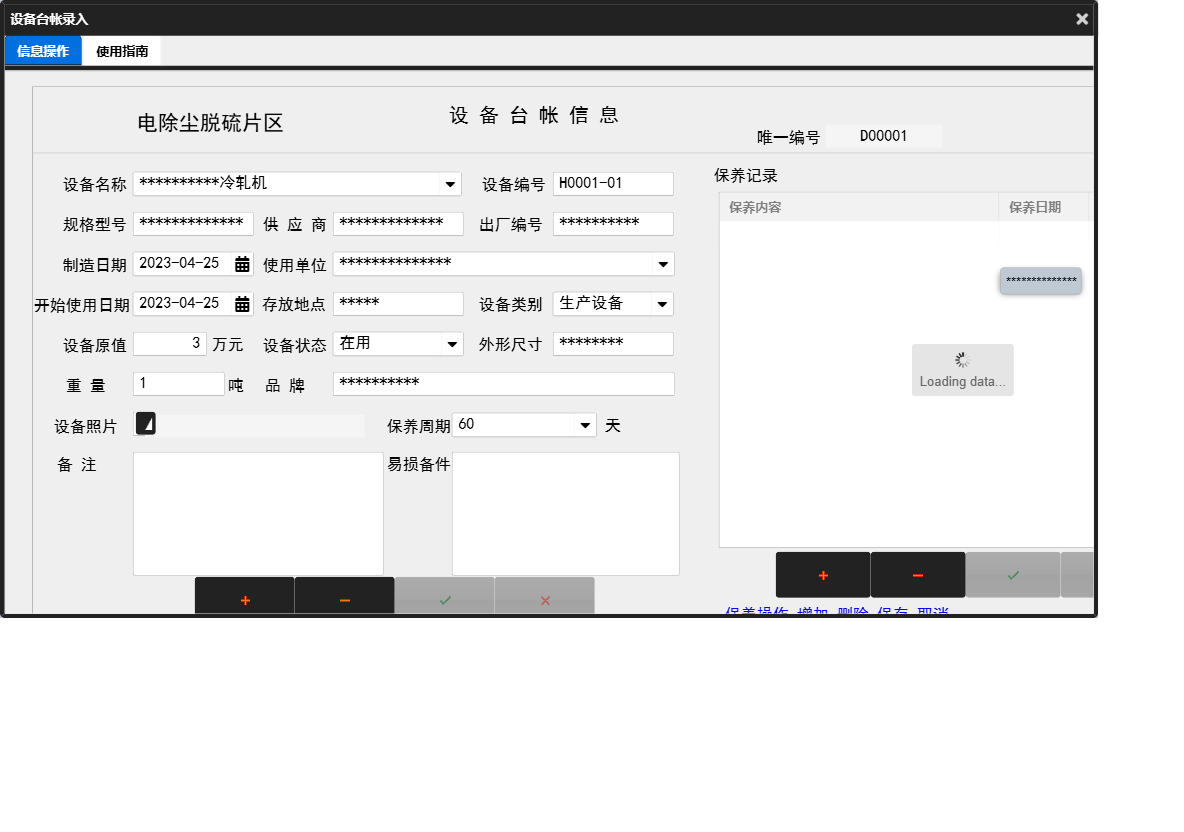Image resolution: width=1184 pixels, height=832 pixels.
Task: Click the green checkmark under the maintenance record list
Action: (x=1013, y=574)
